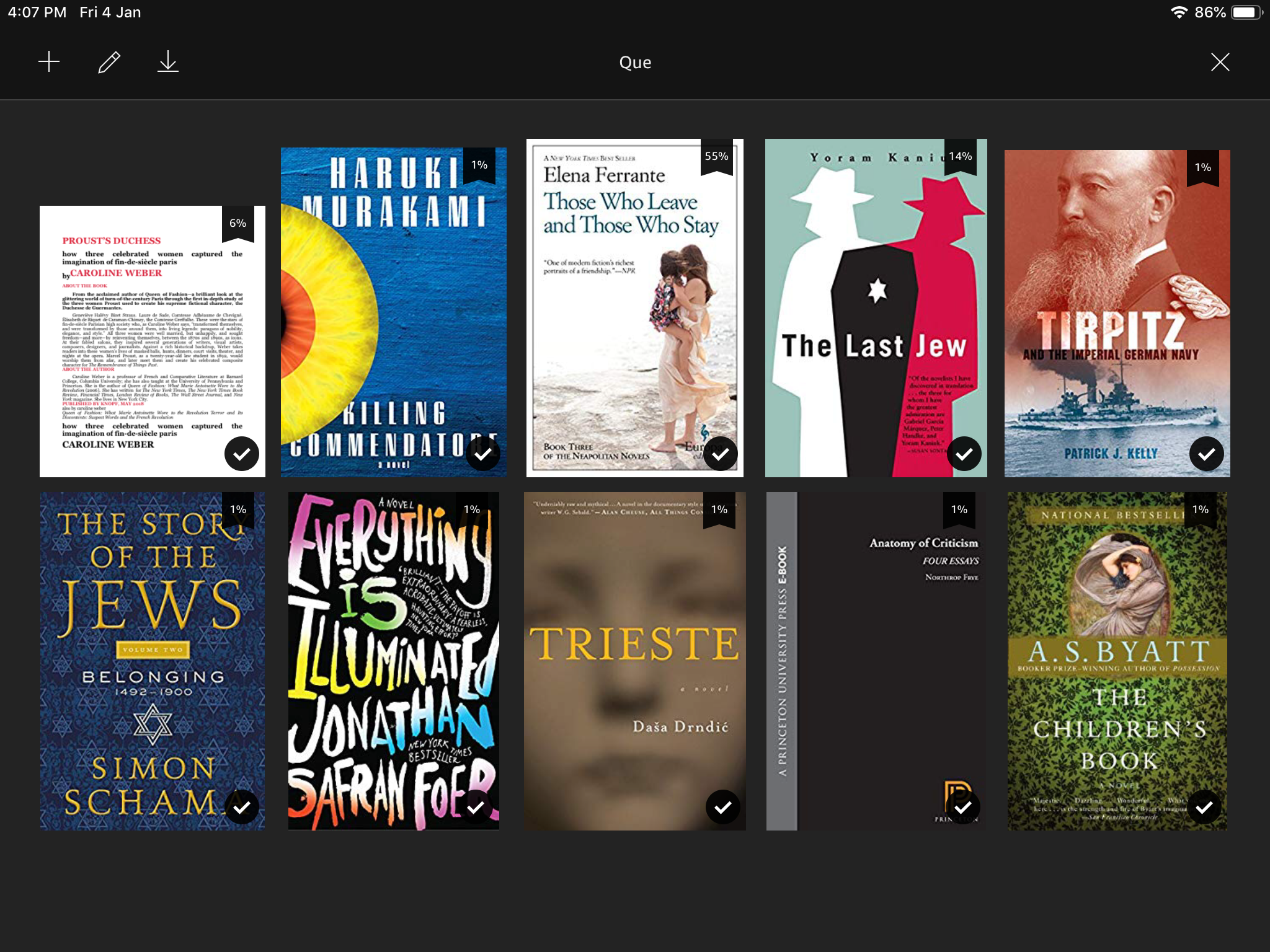Tap the download collection icon
Image resolution: width=1270 pixels, height=952 pixels.
168,62
